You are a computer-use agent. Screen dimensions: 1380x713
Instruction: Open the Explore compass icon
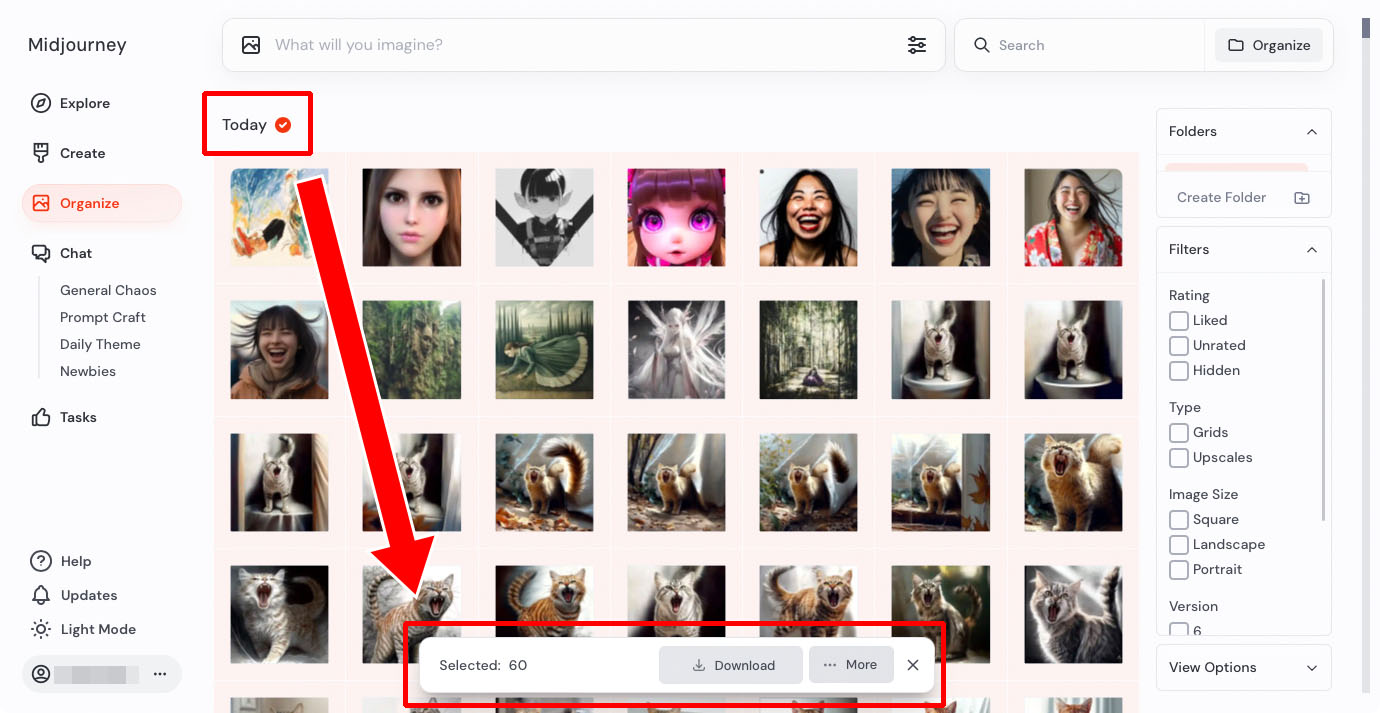click(41, 103)
